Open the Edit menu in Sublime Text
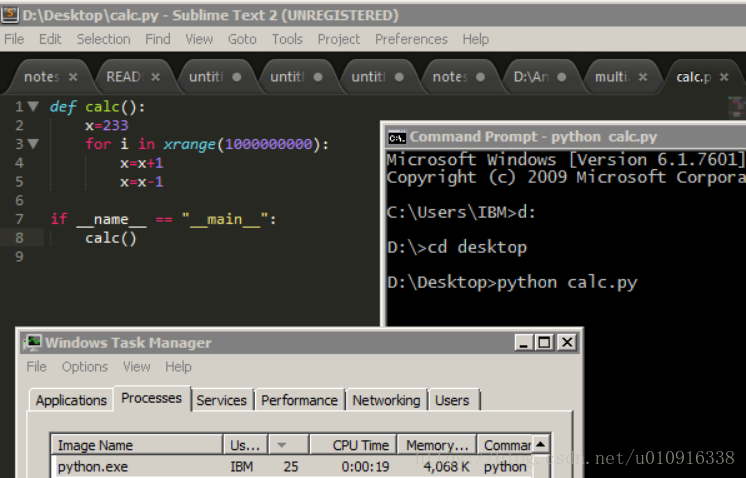This screenshot has height=478, width=746. tap(50, 39)
